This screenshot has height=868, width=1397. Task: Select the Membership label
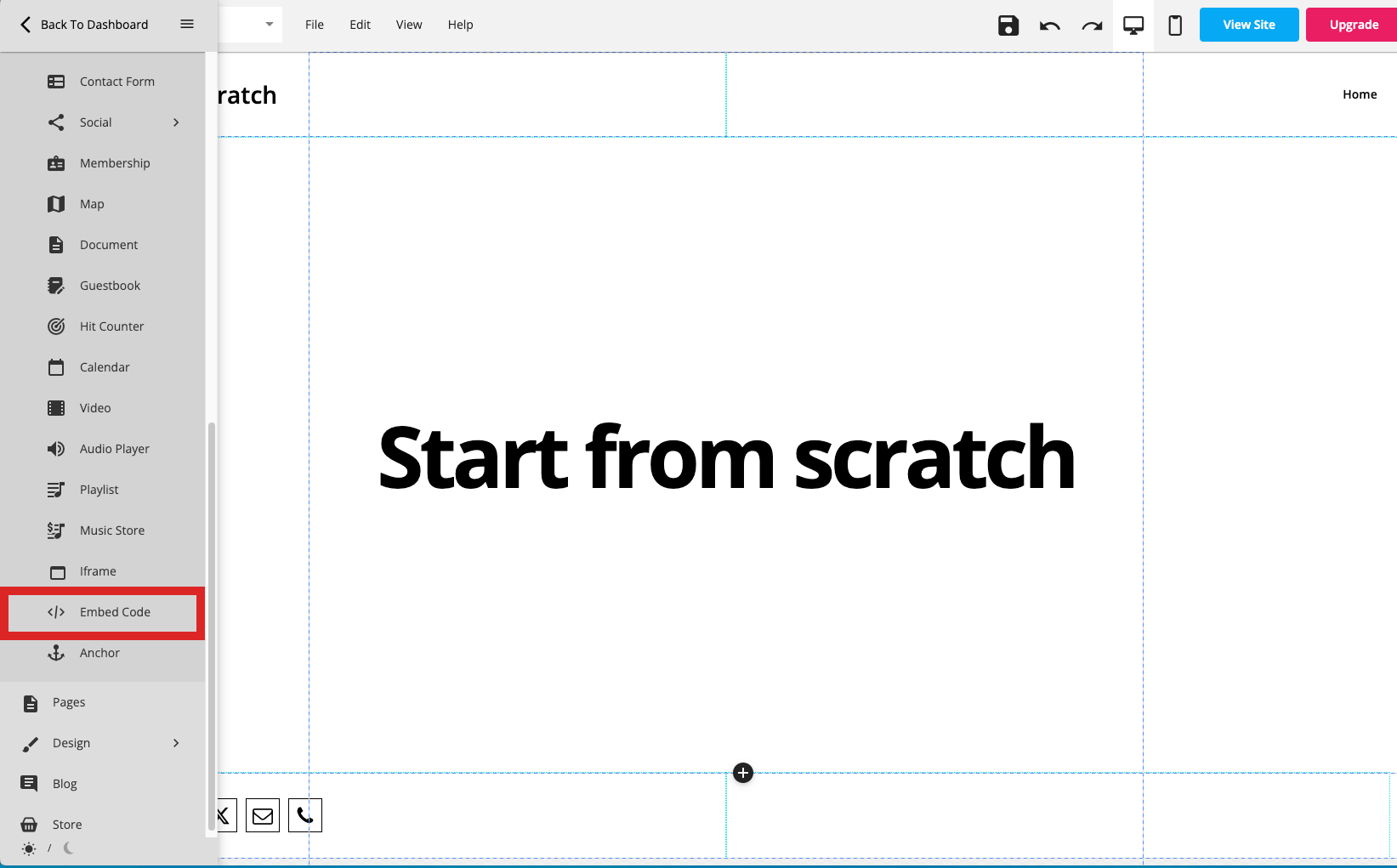(115, 163)
